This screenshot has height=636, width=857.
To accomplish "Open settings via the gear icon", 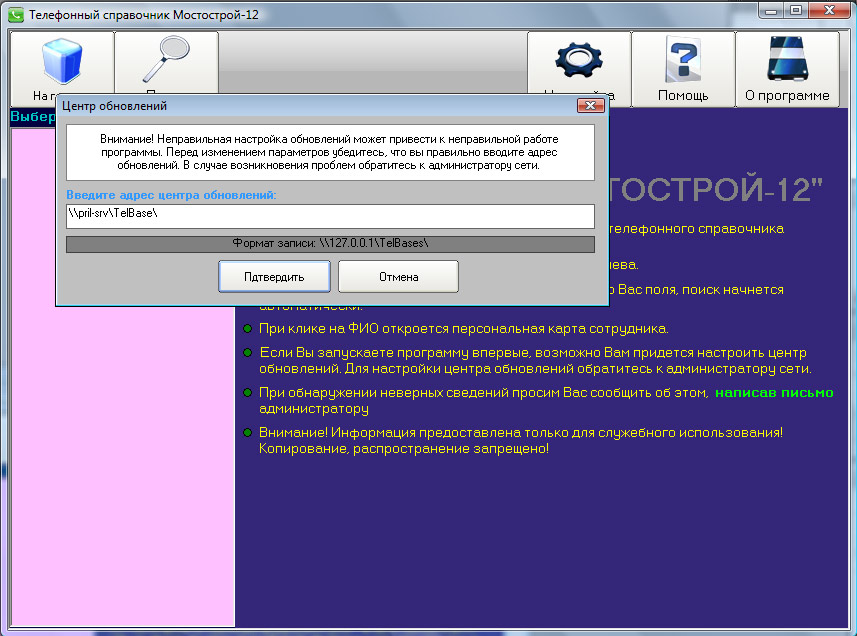I will tap(579, 59).
